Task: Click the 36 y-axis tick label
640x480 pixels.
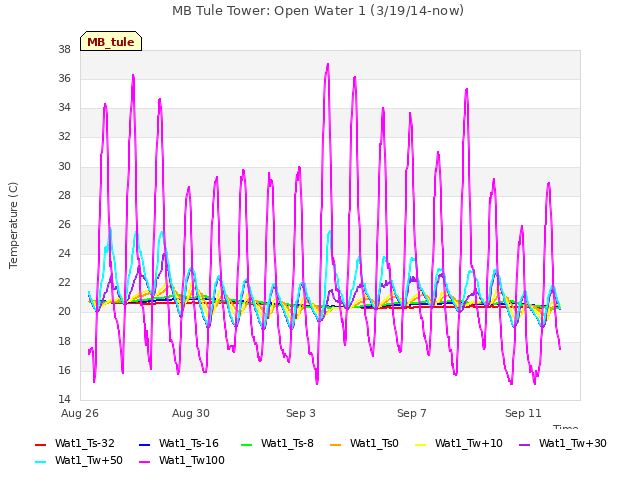Action: click(64, 79)
